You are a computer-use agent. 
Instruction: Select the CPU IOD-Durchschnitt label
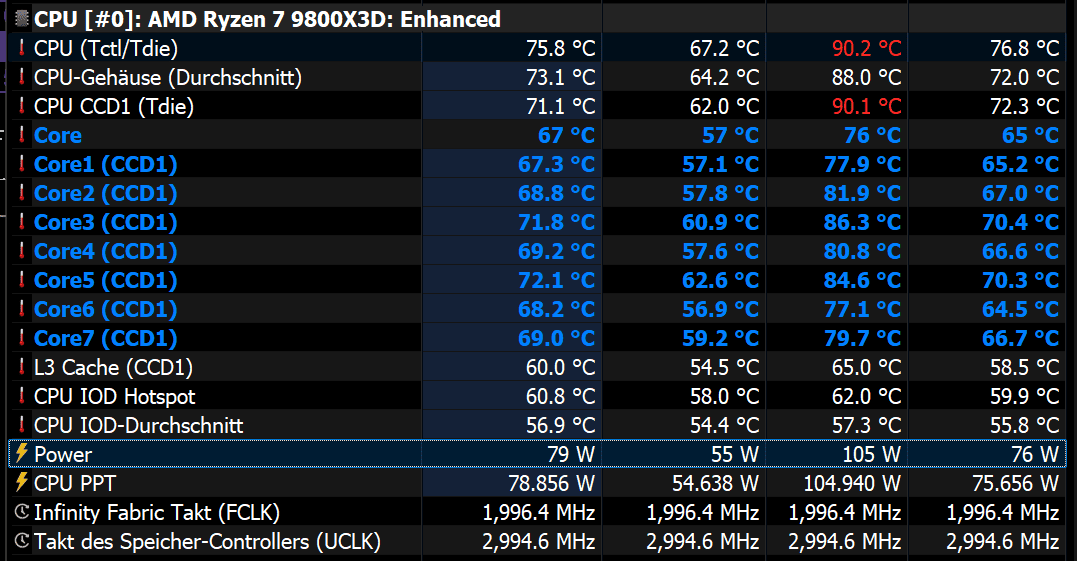click(x=139, y=425)
